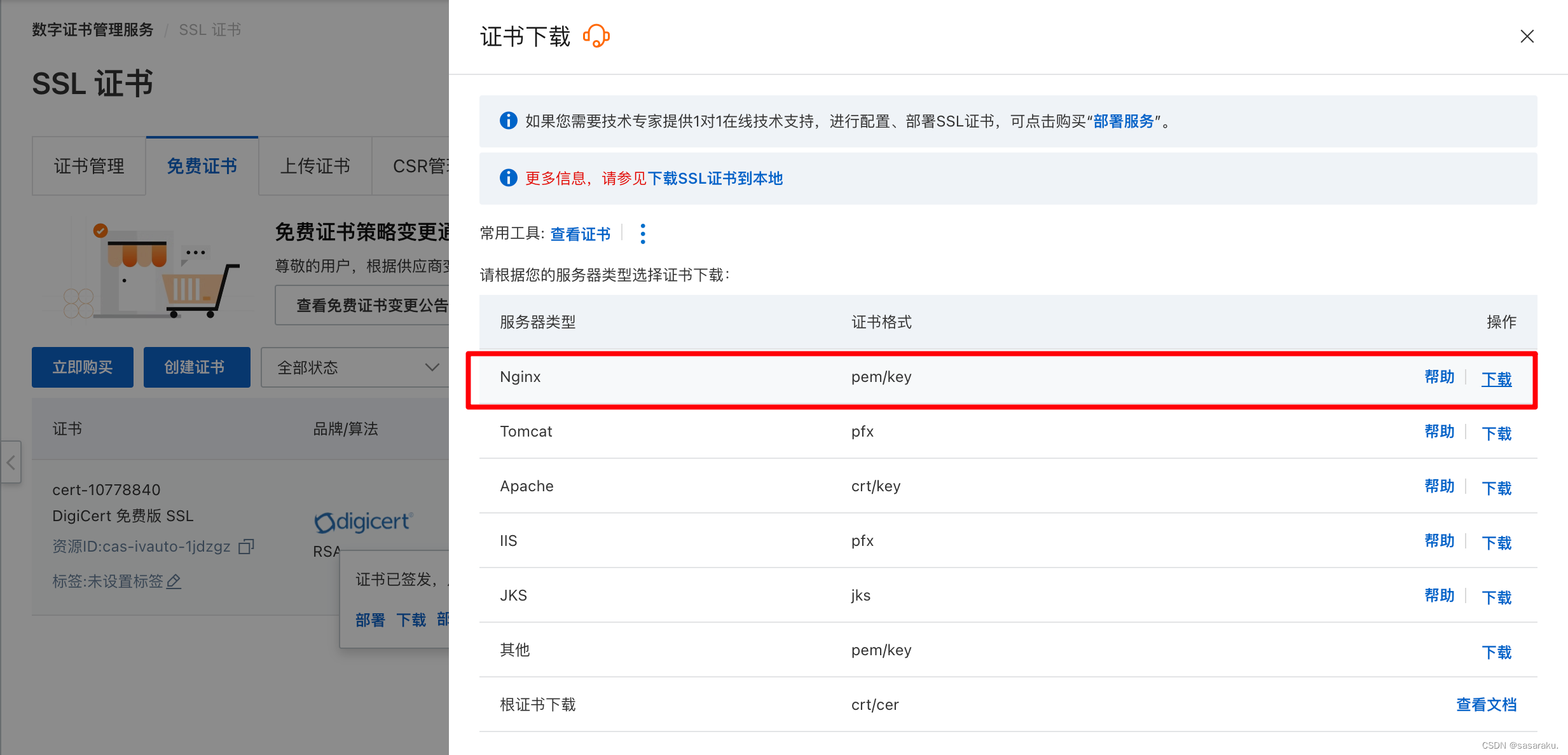Close the certificate download panel
Screen dimensions: 1568x755
click(1527, 37)
